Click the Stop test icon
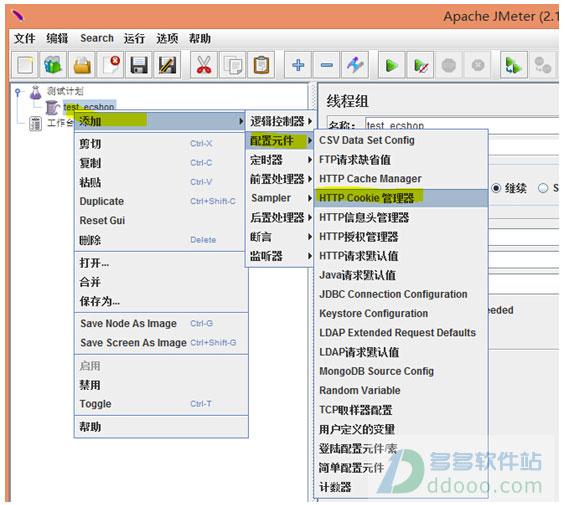Image resolution: width=565 pixels, height=505 pixels. [x=449, y=65]
